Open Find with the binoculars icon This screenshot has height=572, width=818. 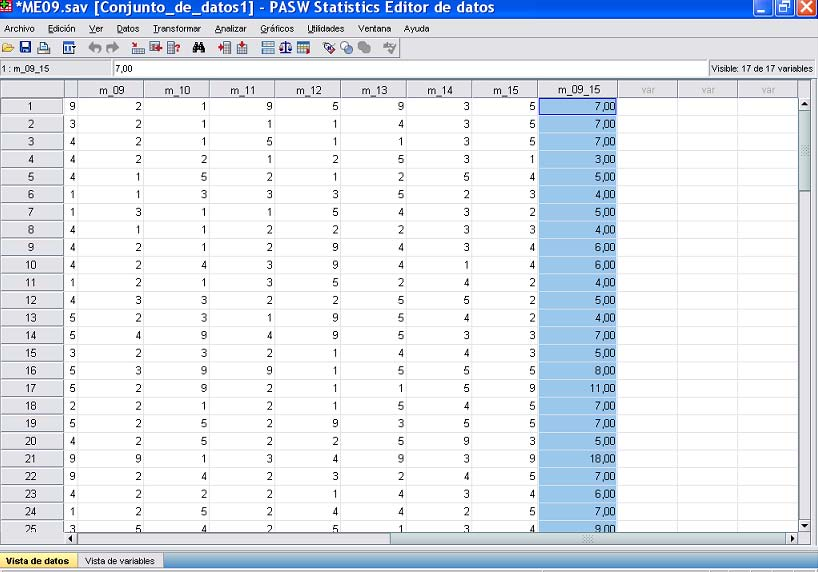point(199,47)
